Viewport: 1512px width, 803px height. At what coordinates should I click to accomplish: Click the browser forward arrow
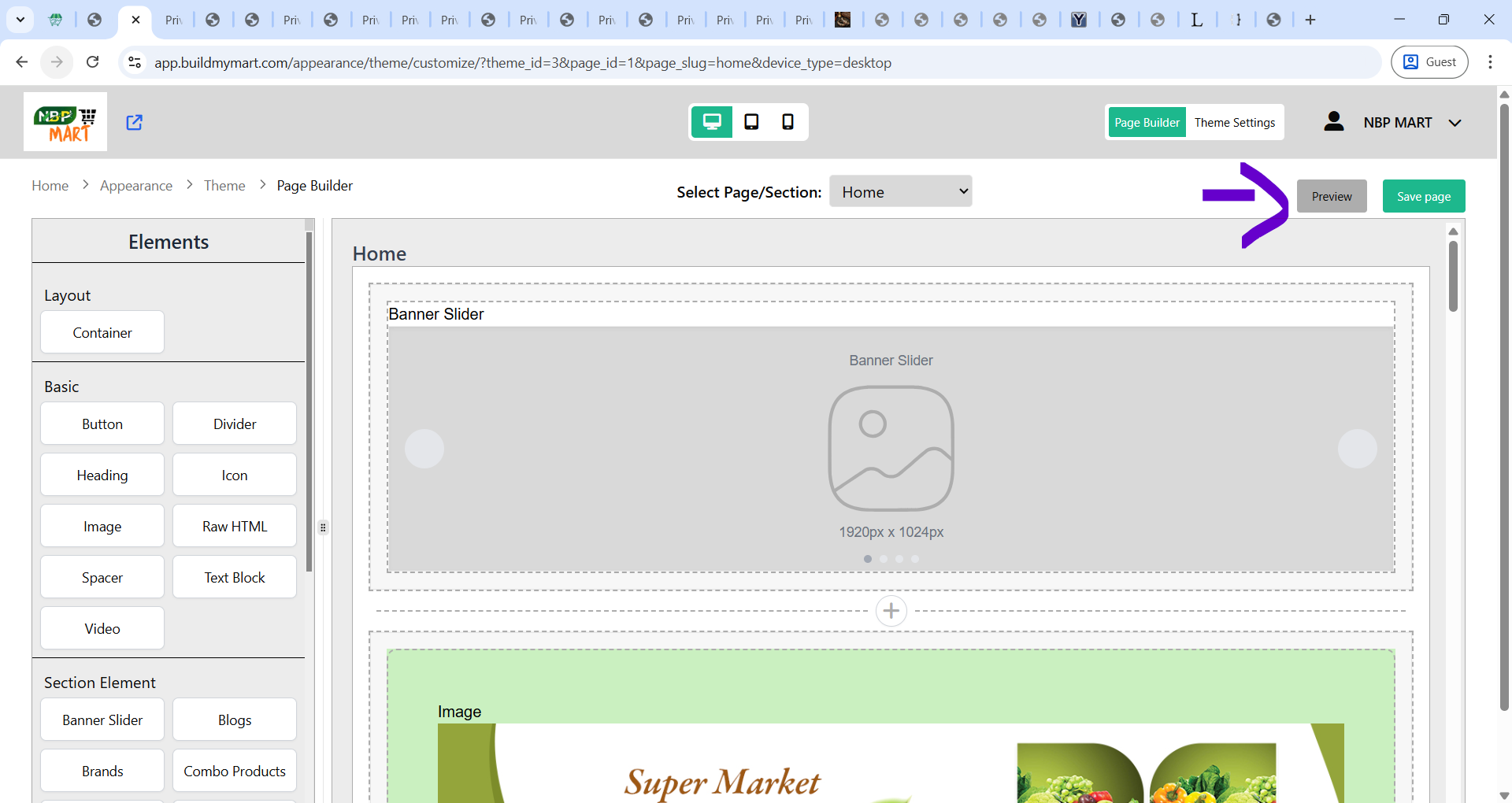click(x=57, y=62)
